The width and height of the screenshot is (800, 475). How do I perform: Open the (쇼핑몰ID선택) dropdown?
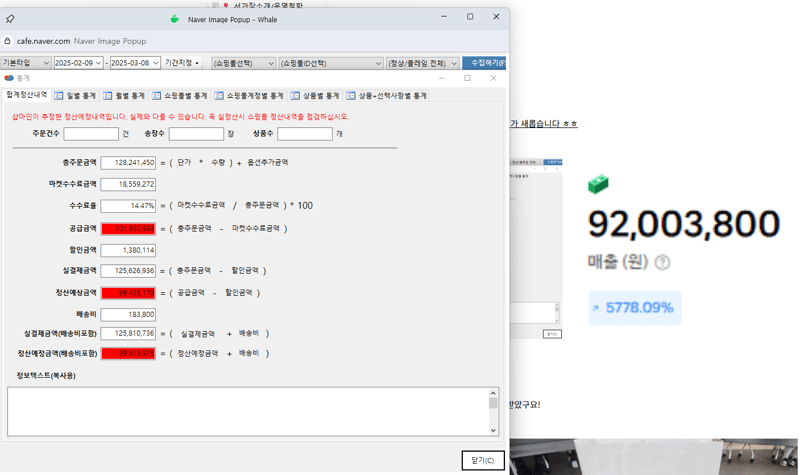coord(331,63)
